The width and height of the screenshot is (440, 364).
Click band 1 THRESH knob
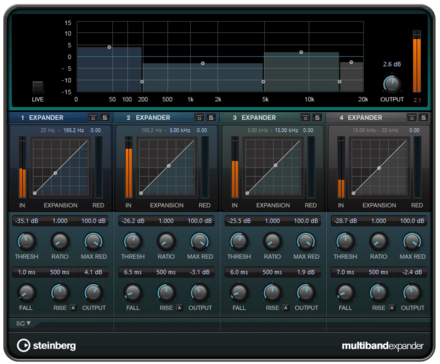coord(26,241)
